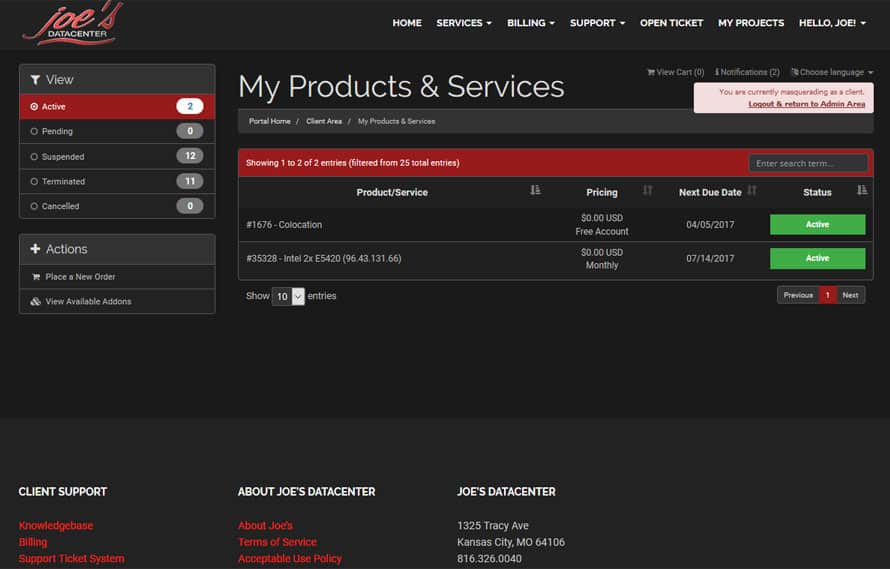
Task: Click the filter icon beside View
Action: 35,80
